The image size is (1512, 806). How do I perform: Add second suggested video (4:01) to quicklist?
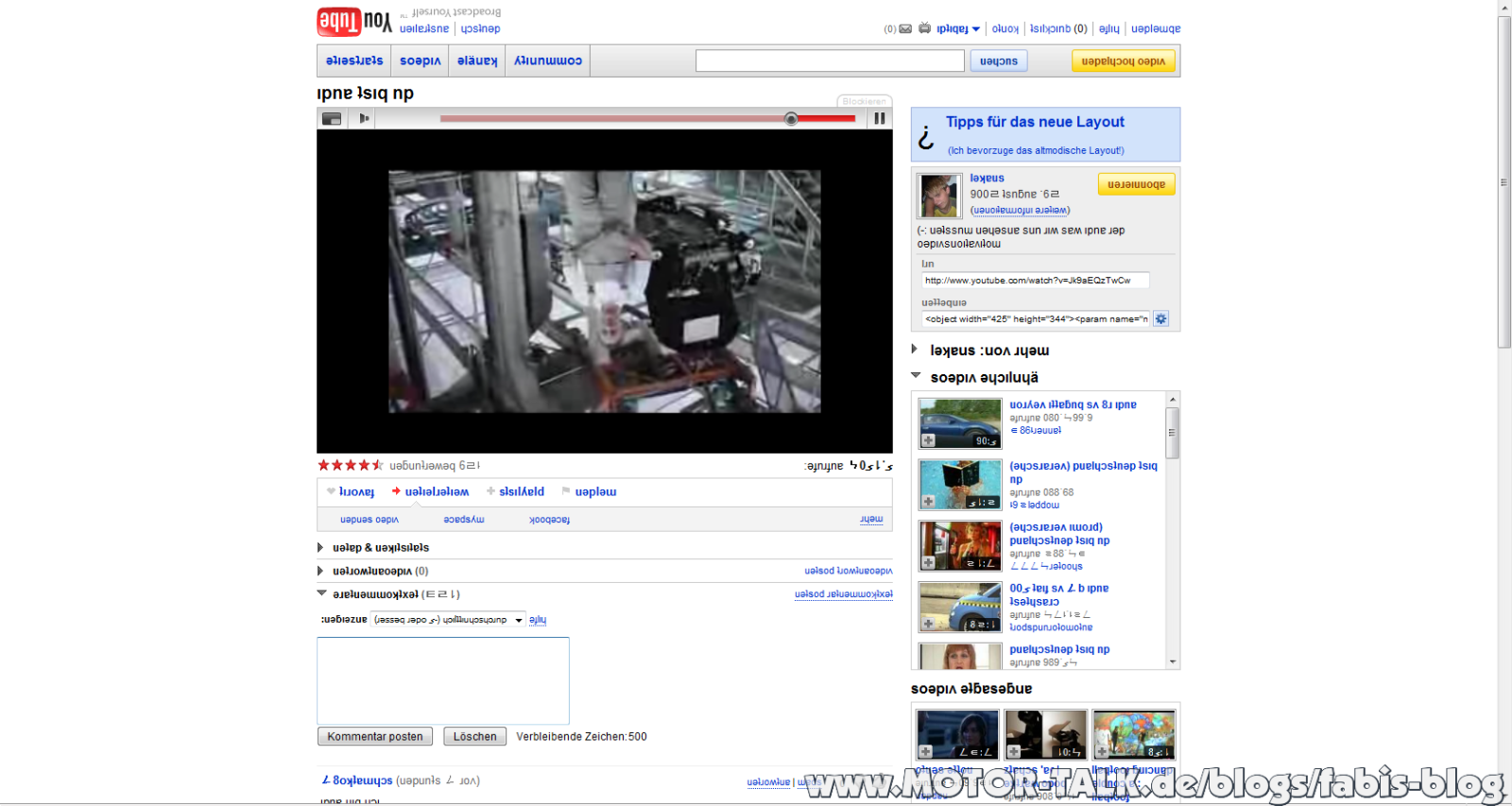(1014, 752)
